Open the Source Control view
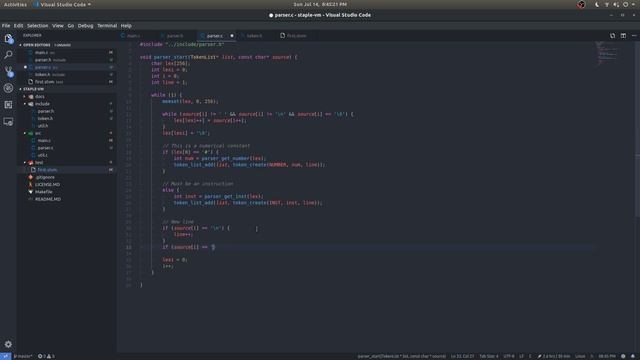The image size is (640, 360). (8, 71)
